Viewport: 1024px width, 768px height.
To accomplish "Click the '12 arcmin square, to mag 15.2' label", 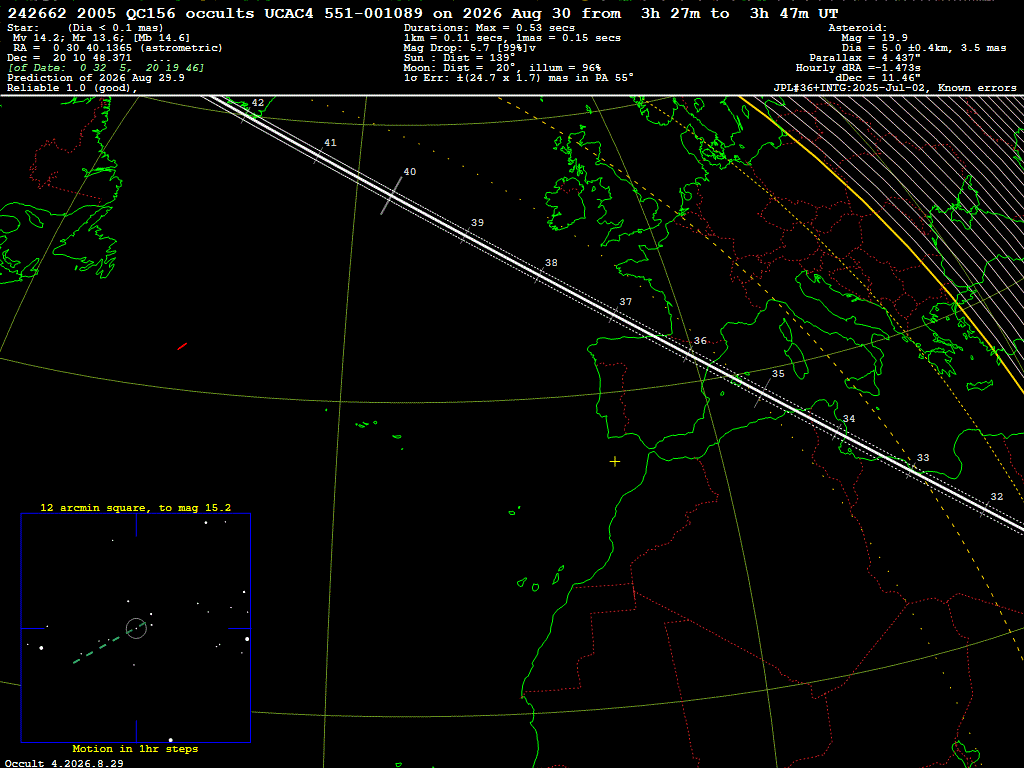I will (135, 507).
